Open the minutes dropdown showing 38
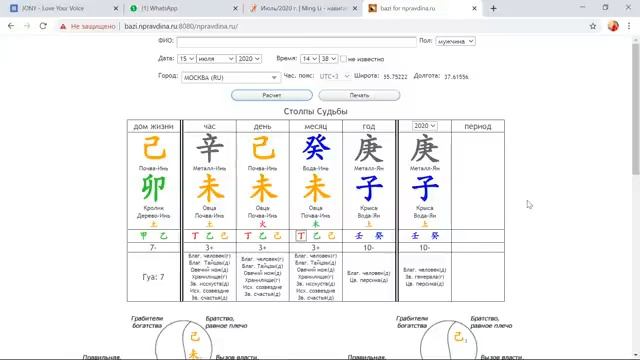This screenshot has height=360, width=640. [328, 59]
